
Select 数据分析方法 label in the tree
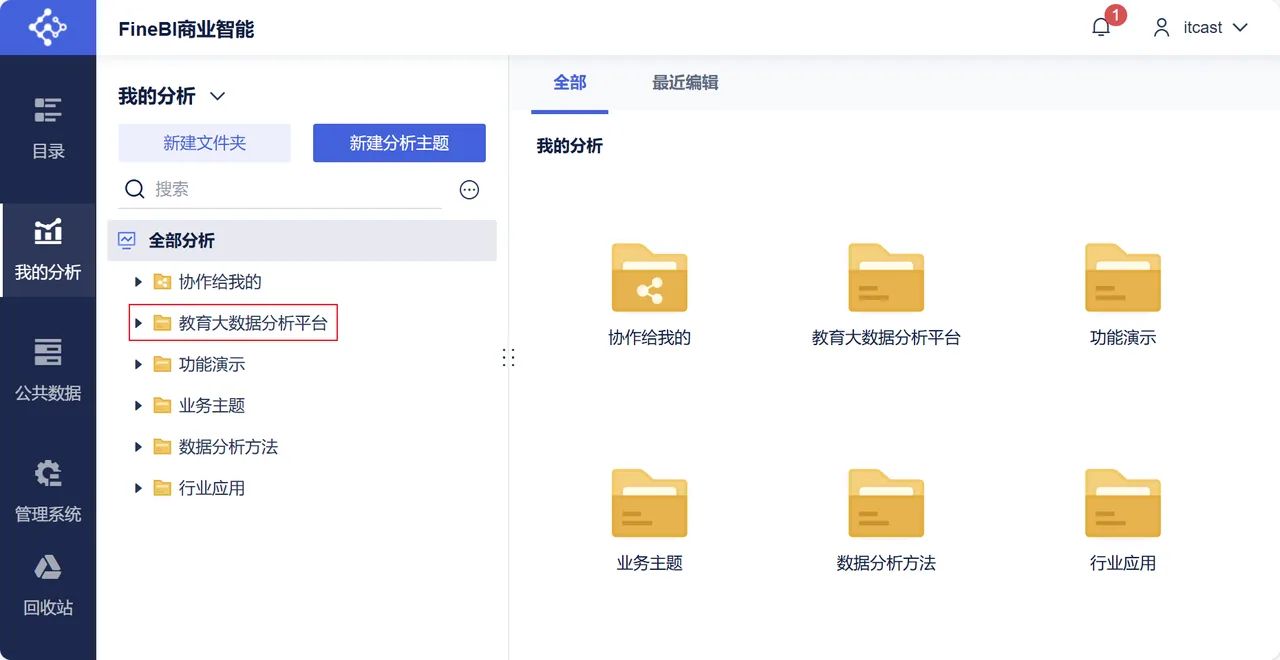click(228, 447)
